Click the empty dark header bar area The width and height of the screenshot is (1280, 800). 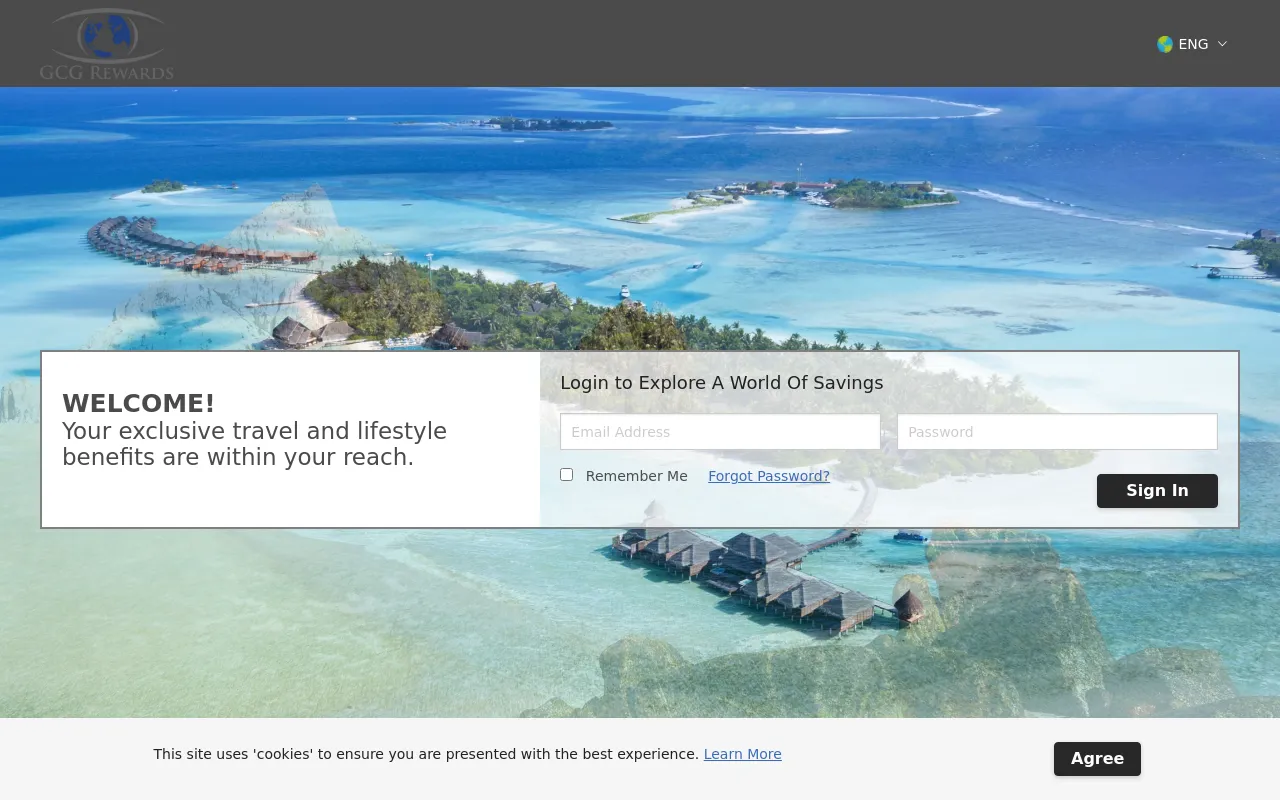pyautogui.click(x=660, y=43)
